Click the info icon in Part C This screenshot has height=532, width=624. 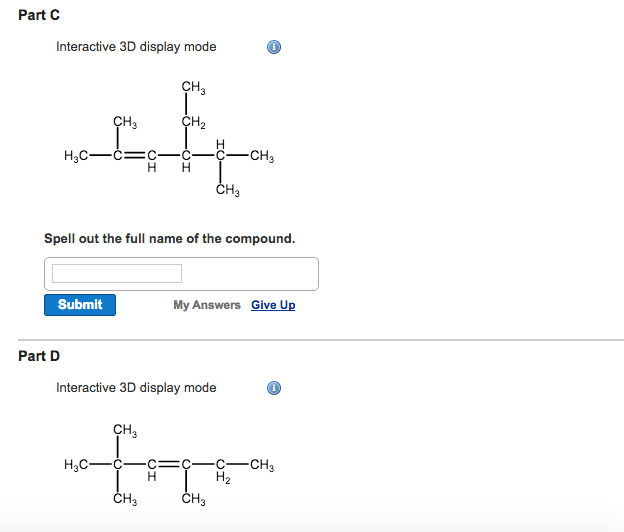click(275, 47)
